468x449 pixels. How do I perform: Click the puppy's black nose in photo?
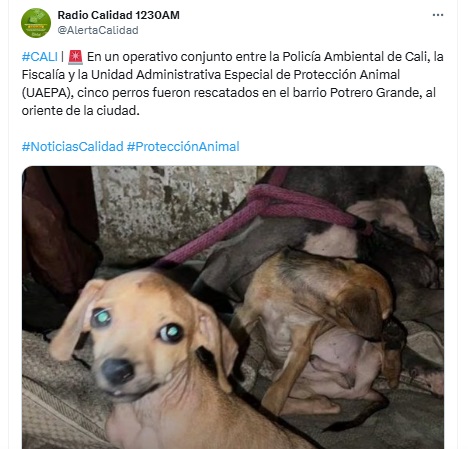(x=117, y=371)
